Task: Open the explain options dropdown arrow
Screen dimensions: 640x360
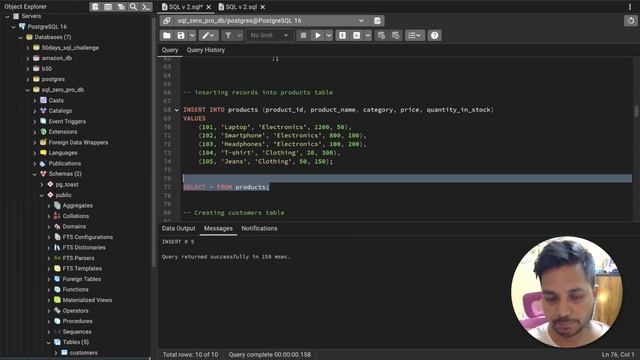Action: coord(368,36)
